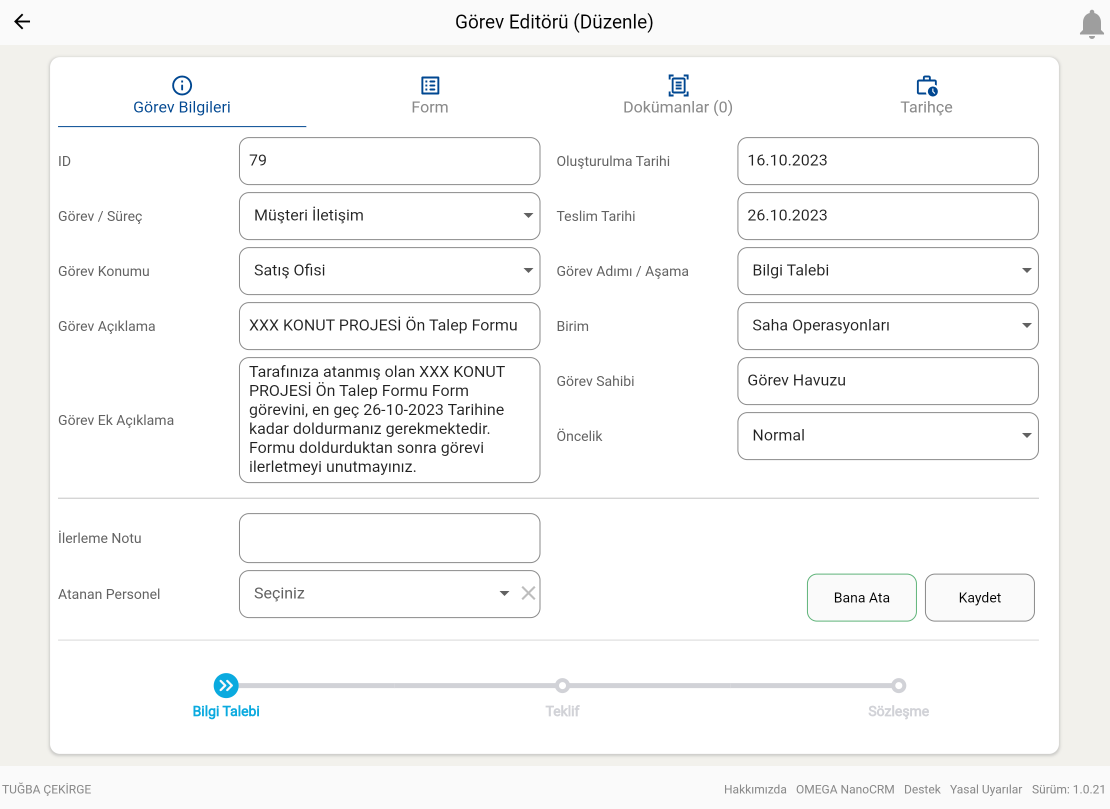1110x809 pixels.
Task: Open notifications bell
Action: tap(1091, 24)
